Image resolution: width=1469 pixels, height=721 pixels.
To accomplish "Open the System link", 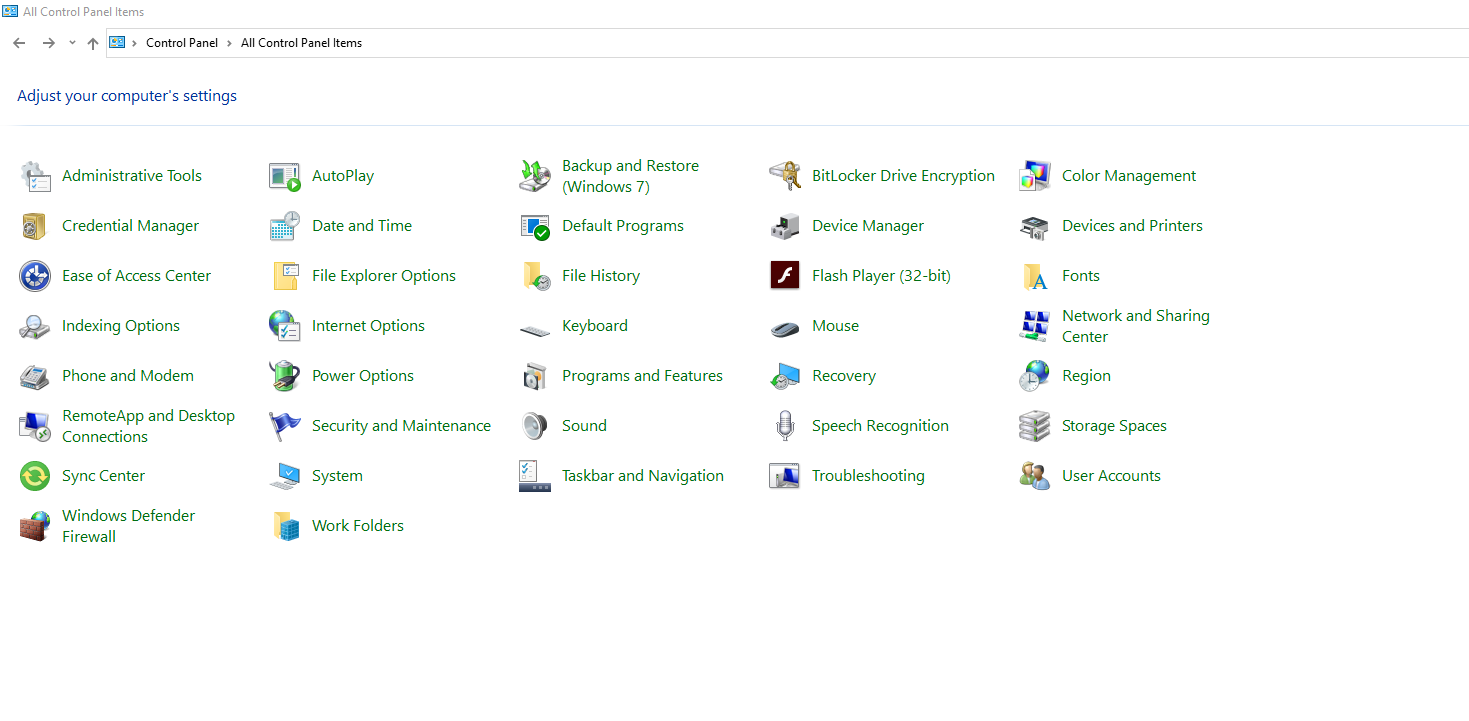I will [x=337, y=476].
